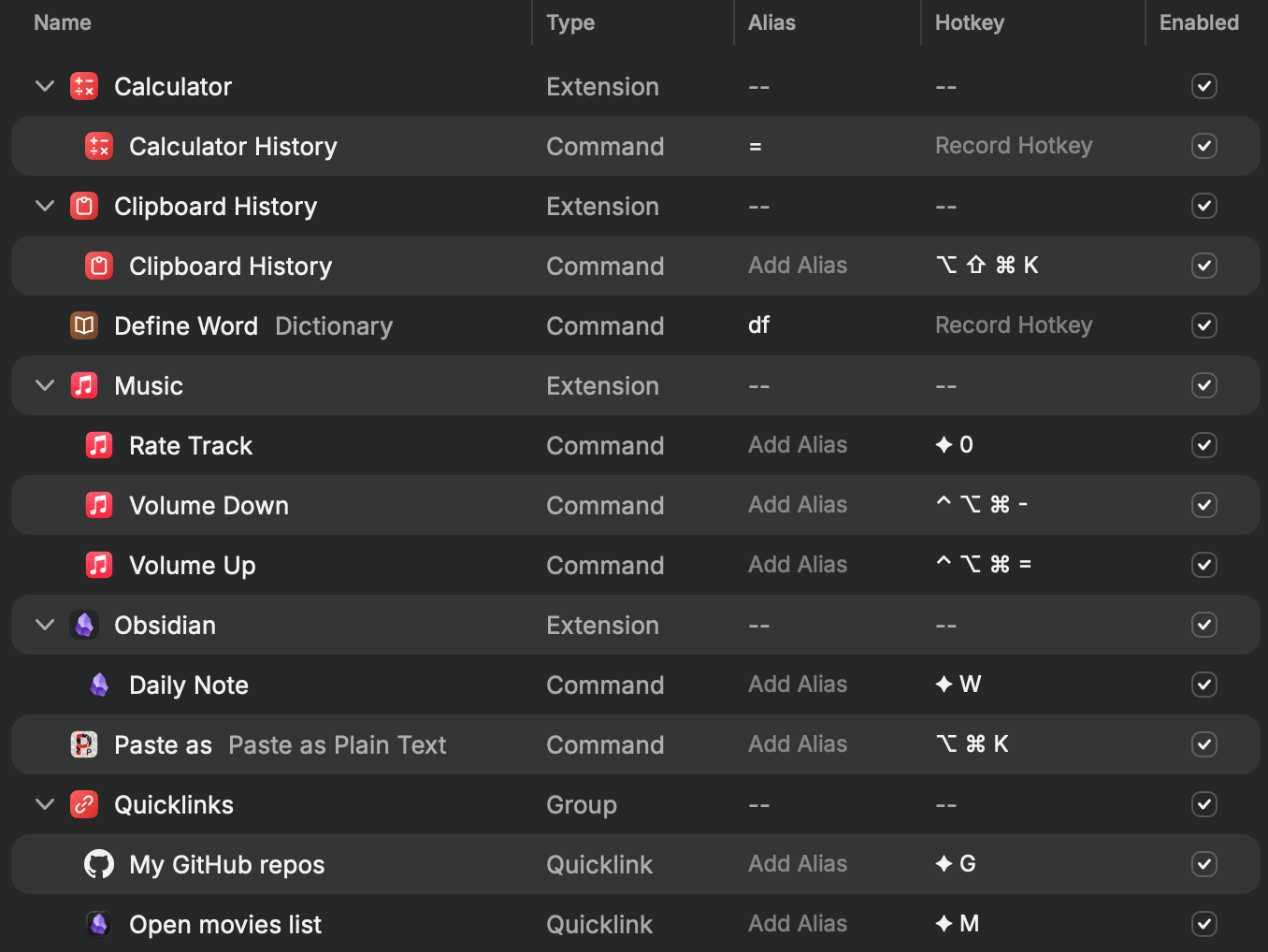
Task: Click the Rate Track music icon
Action: [99, 445]
